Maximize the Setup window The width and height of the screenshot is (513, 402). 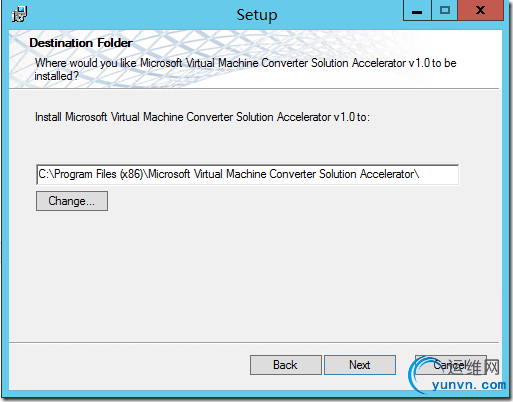click(x=445, y=10)
